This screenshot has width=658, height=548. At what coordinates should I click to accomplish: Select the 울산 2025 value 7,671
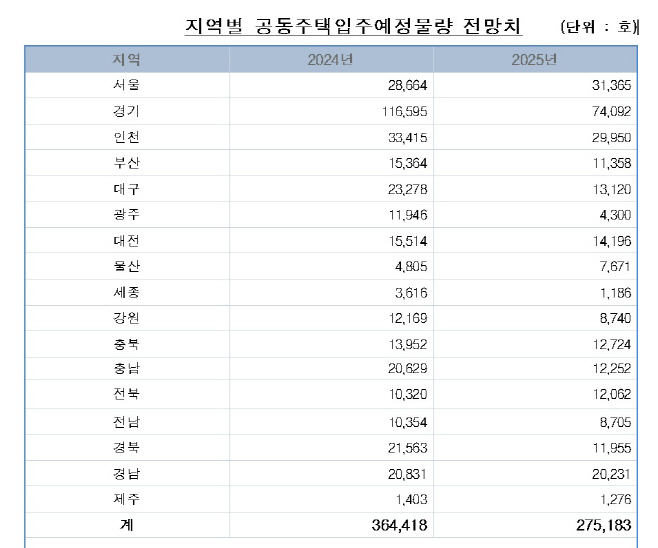(x=615, y=266)
